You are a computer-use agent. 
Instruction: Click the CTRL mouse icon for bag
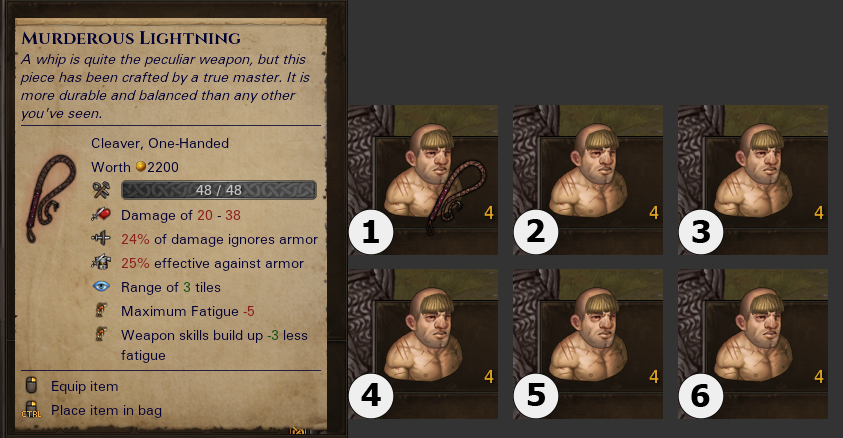31,410
